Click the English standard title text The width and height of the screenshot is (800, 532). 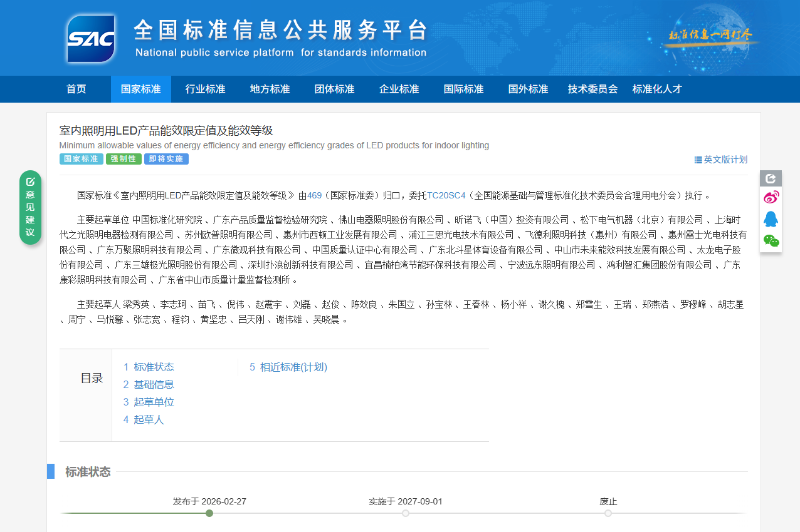(274, 145)
